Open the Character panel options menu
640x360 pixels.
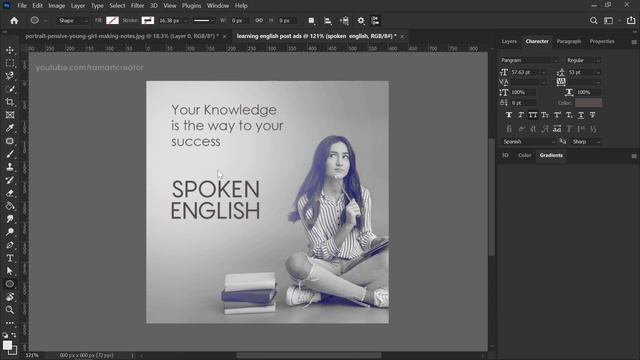point(634,42)
